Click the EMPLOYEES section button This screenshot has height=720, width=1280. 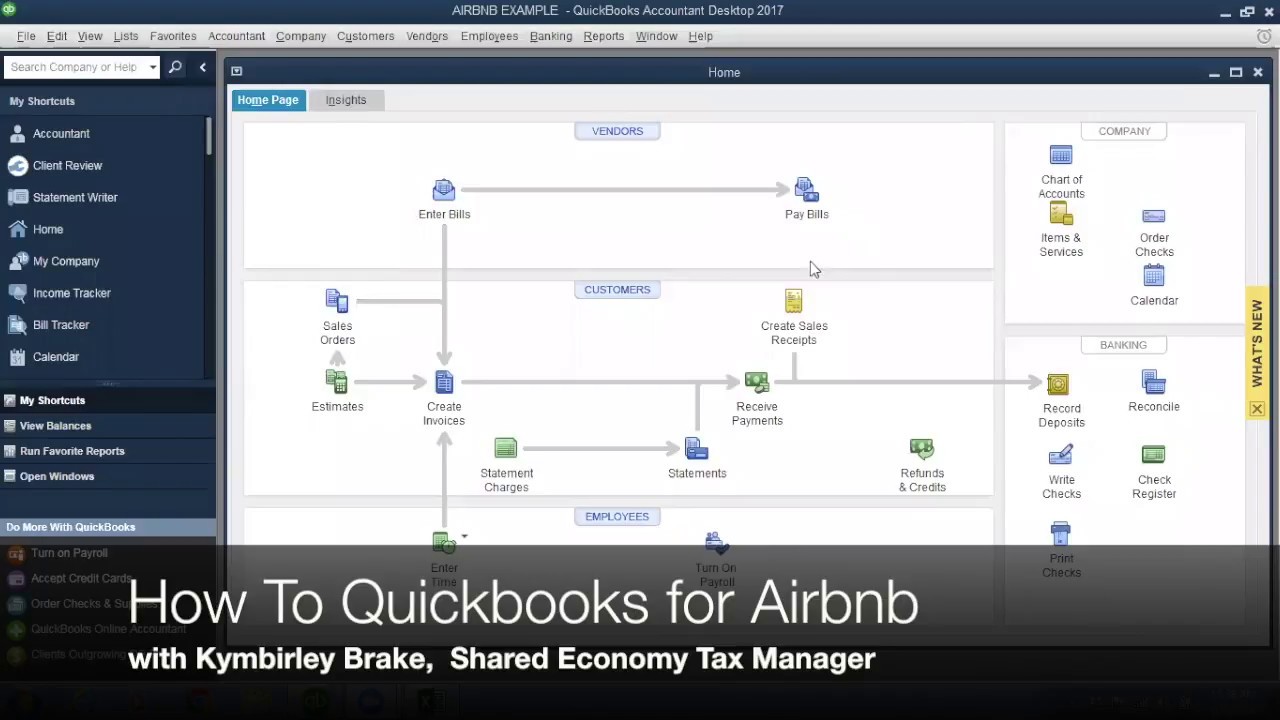coord(617,517)
